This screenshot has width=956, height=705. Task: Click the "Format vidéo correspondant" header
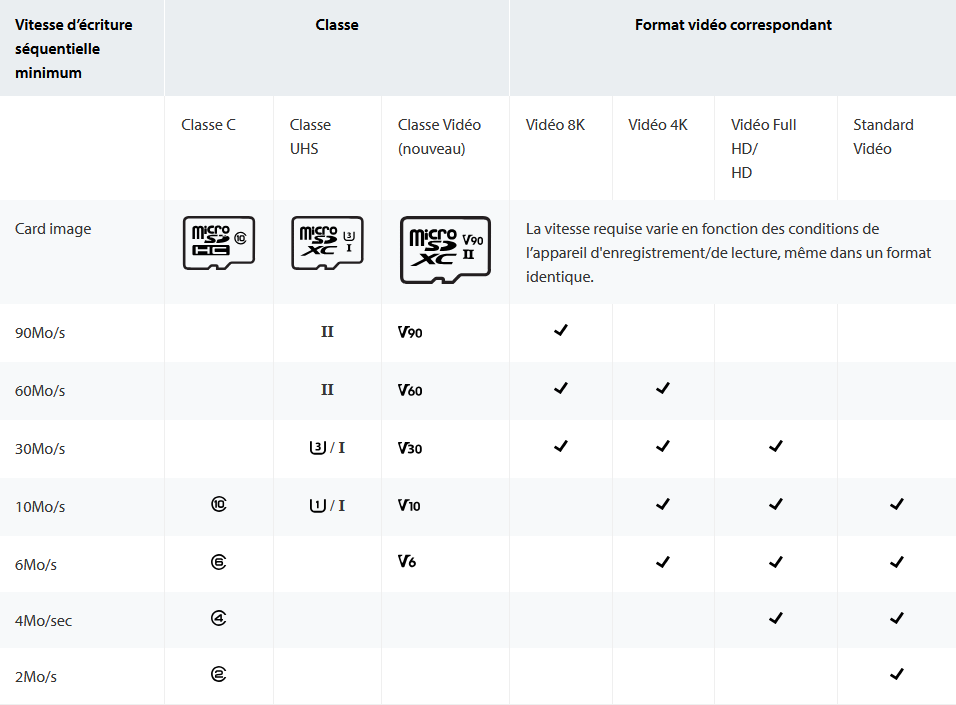[733, 25]
